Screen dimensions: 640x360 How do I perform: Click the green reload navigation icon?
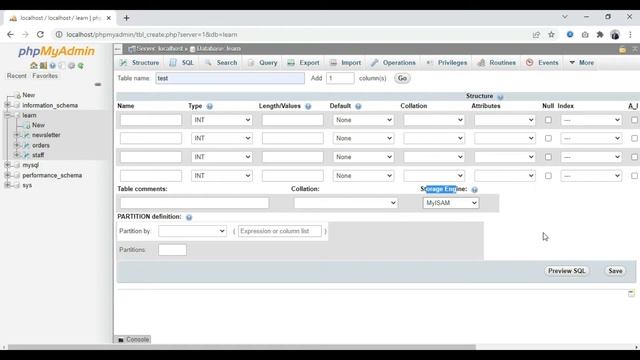click(81, 66)
